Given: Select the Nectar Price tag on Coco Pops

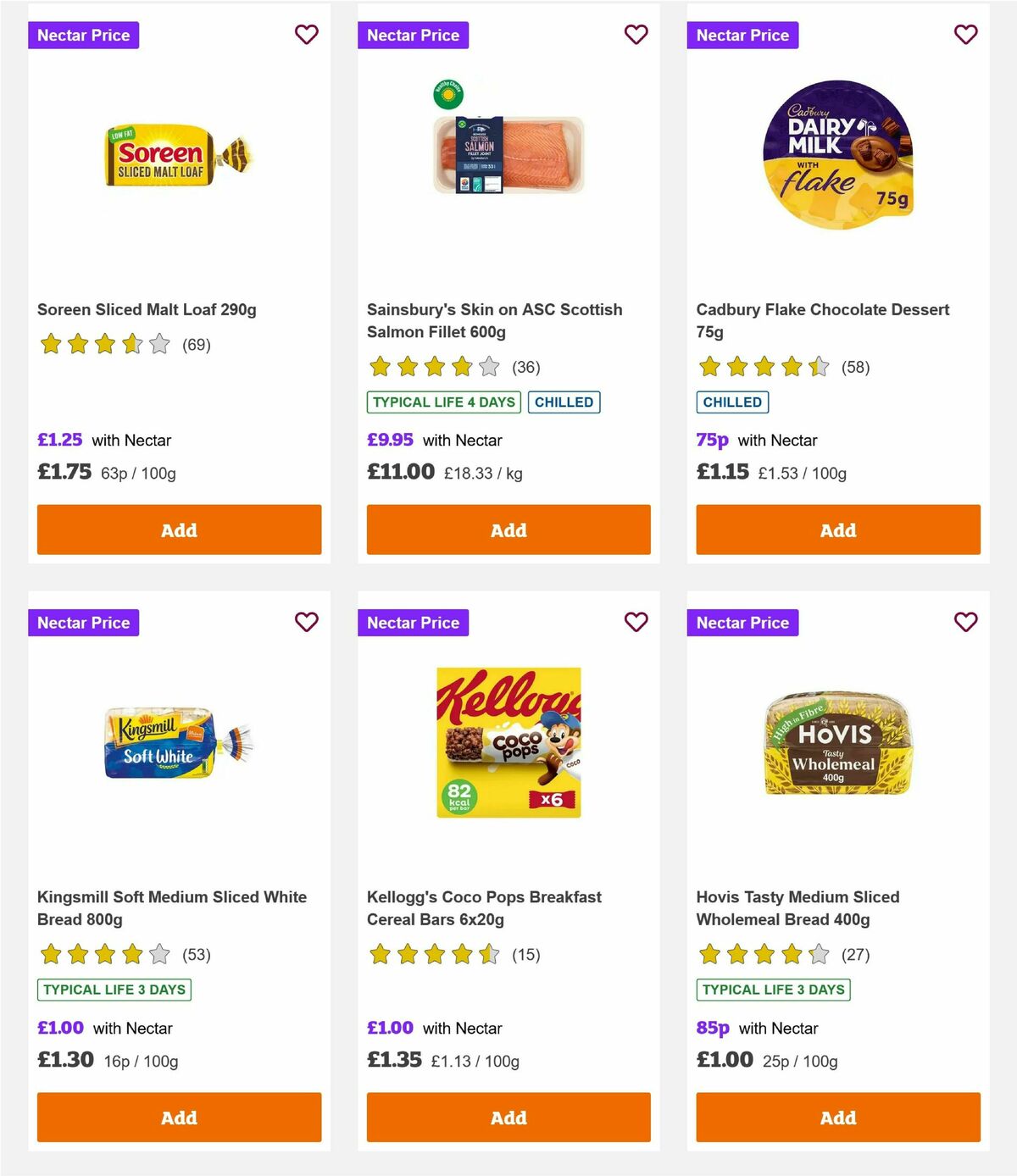Looking at the screenshot, I should coord(414,622).
